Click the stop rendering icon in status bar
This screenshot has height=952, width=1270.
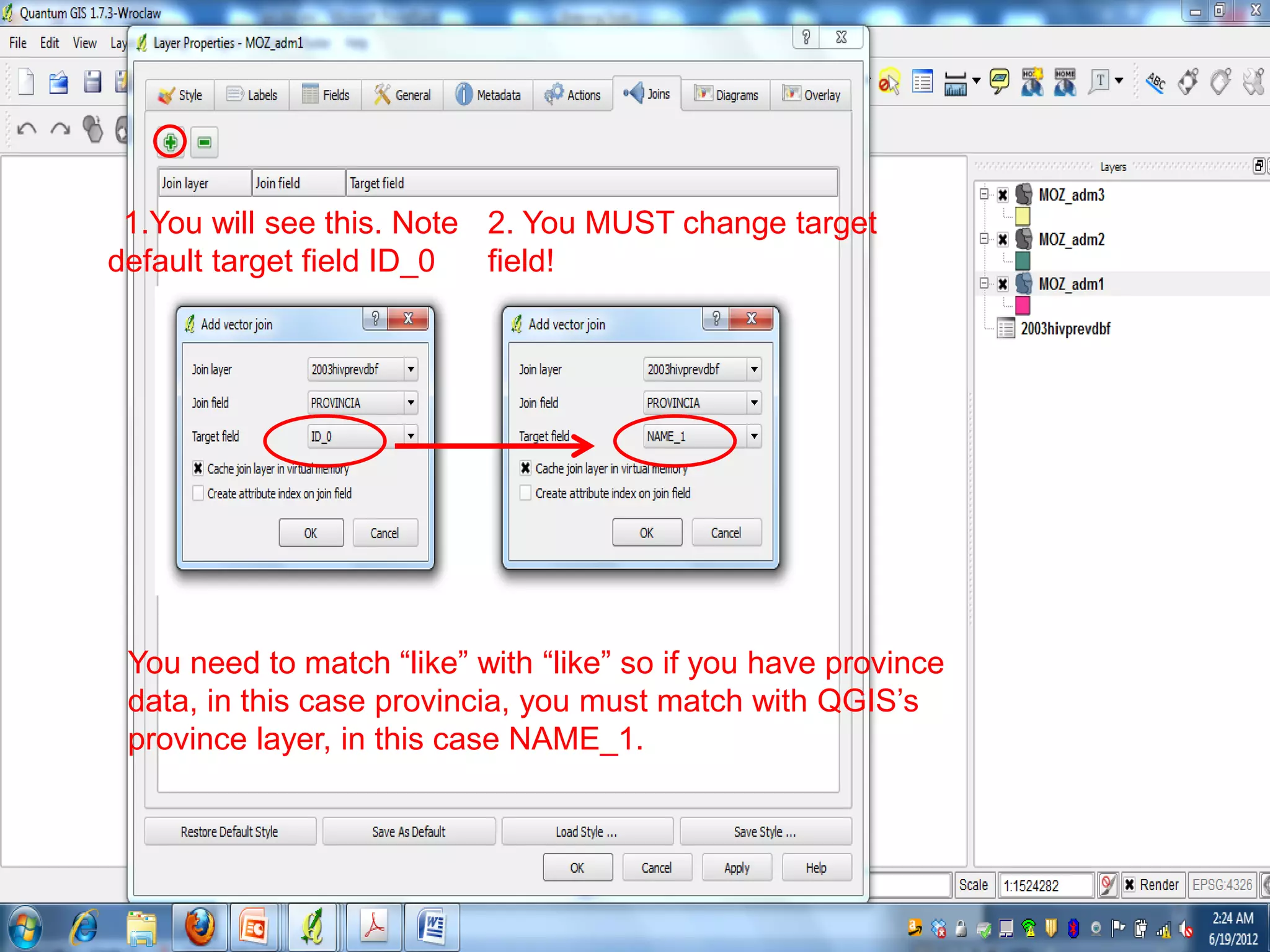coord(1108,884)
